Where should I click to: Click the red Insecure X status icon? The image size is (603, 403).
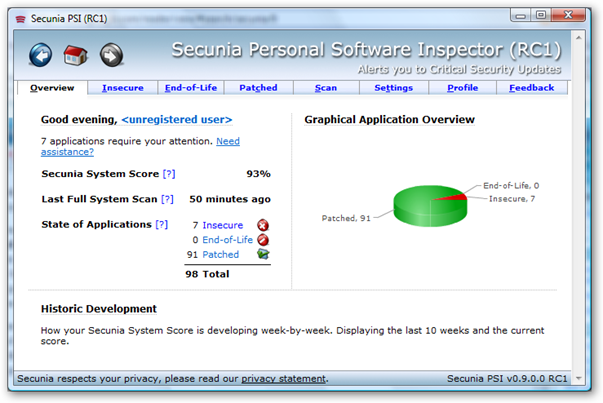[263, 225]
